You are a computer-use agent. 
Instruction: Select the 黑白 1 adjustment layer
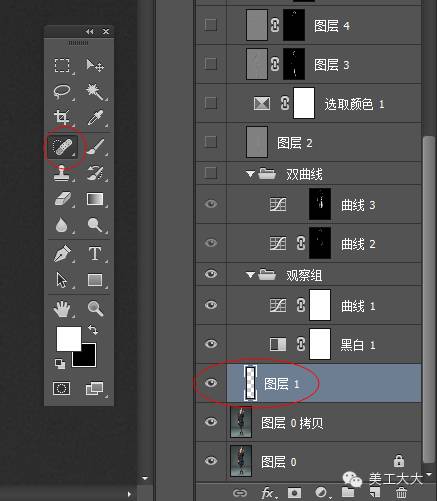click(x=309, y=344)
